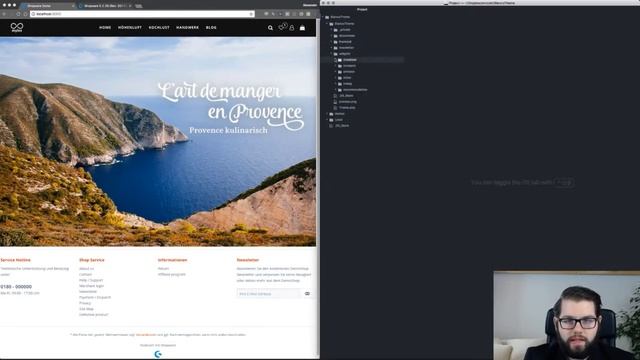The width and height of the screenshot is (640, 360).
Task: Submit newsletter with the envelope icon button
Action: [307, 294]
